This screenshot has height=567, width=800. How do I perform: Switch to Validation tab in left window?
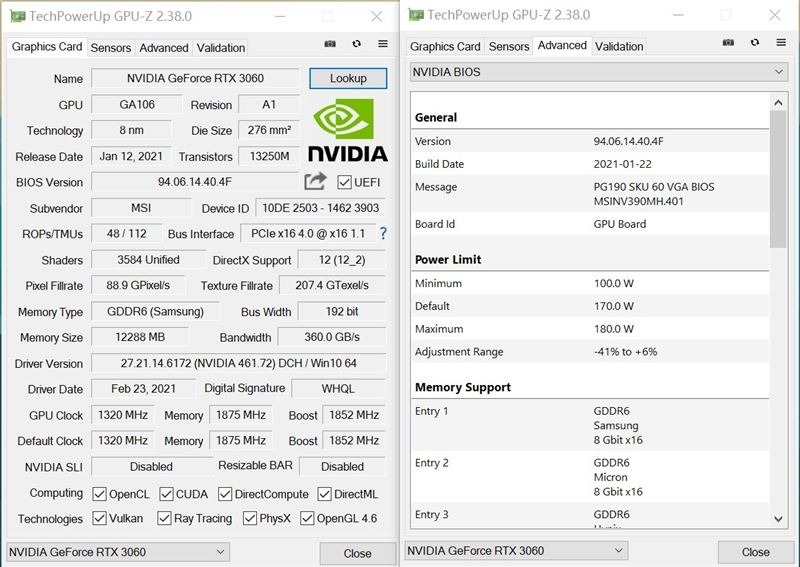[220, 47]
